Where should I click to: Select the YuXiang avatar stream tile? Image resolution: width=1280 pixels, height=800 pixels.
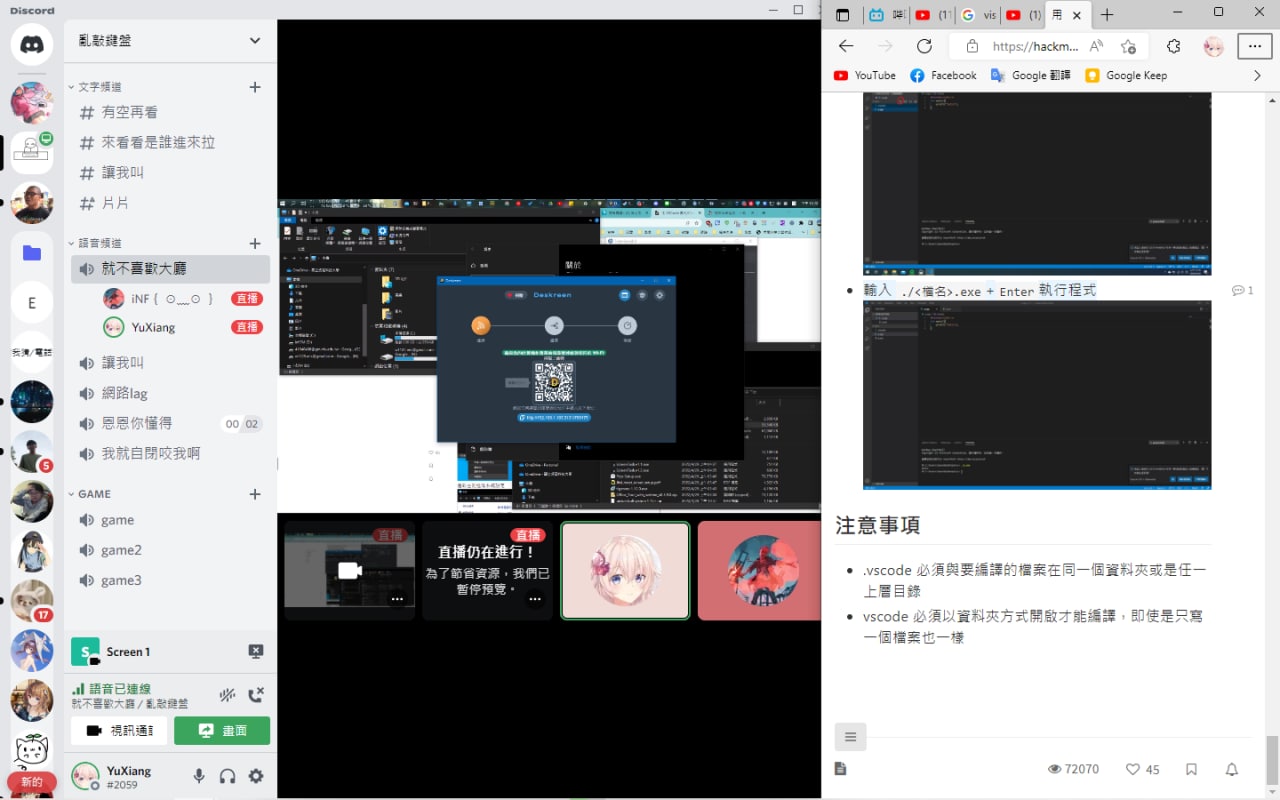625,570
